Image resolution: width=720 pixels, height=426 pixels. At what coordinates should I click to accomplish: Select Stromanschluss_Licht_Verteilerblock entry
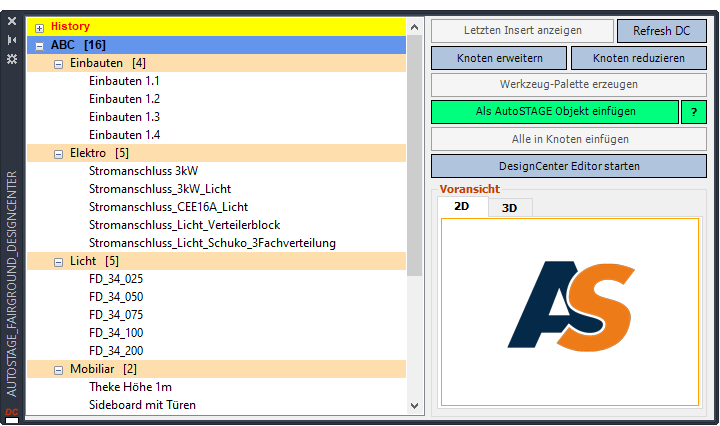point(185,224)
